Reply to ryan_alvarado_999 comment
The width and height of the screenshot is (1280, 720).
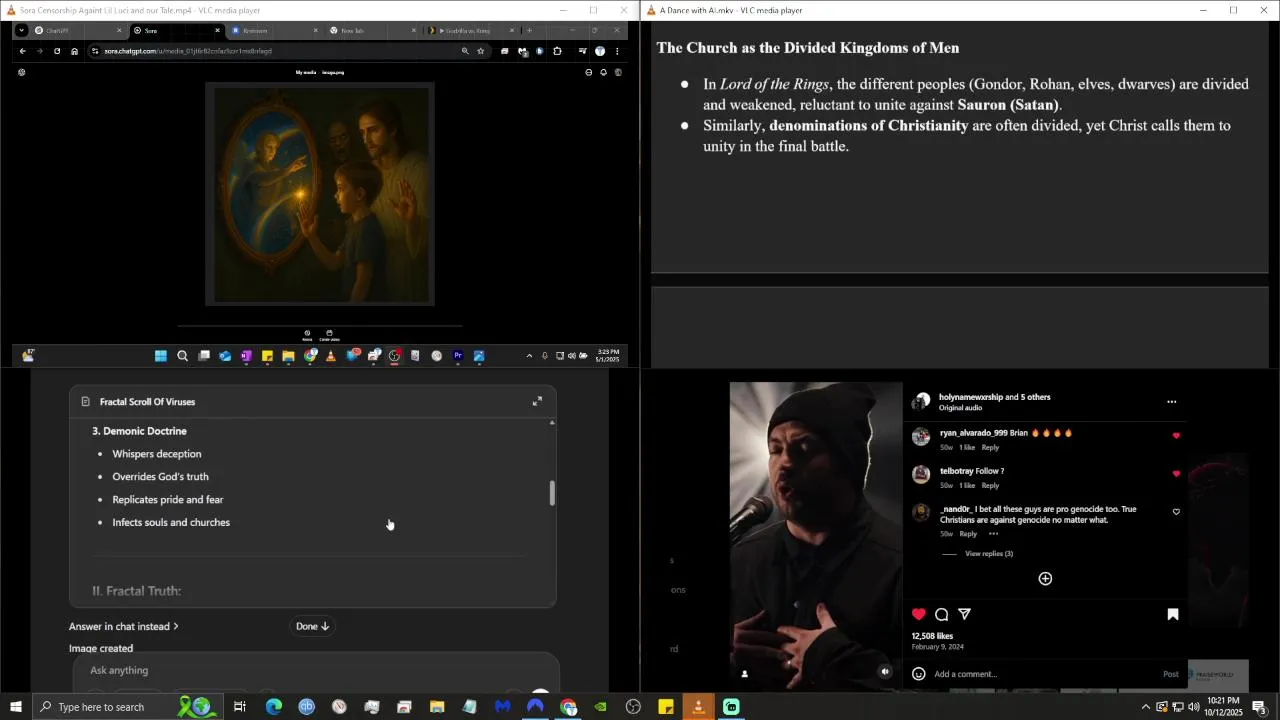click(x=990, y=447)
